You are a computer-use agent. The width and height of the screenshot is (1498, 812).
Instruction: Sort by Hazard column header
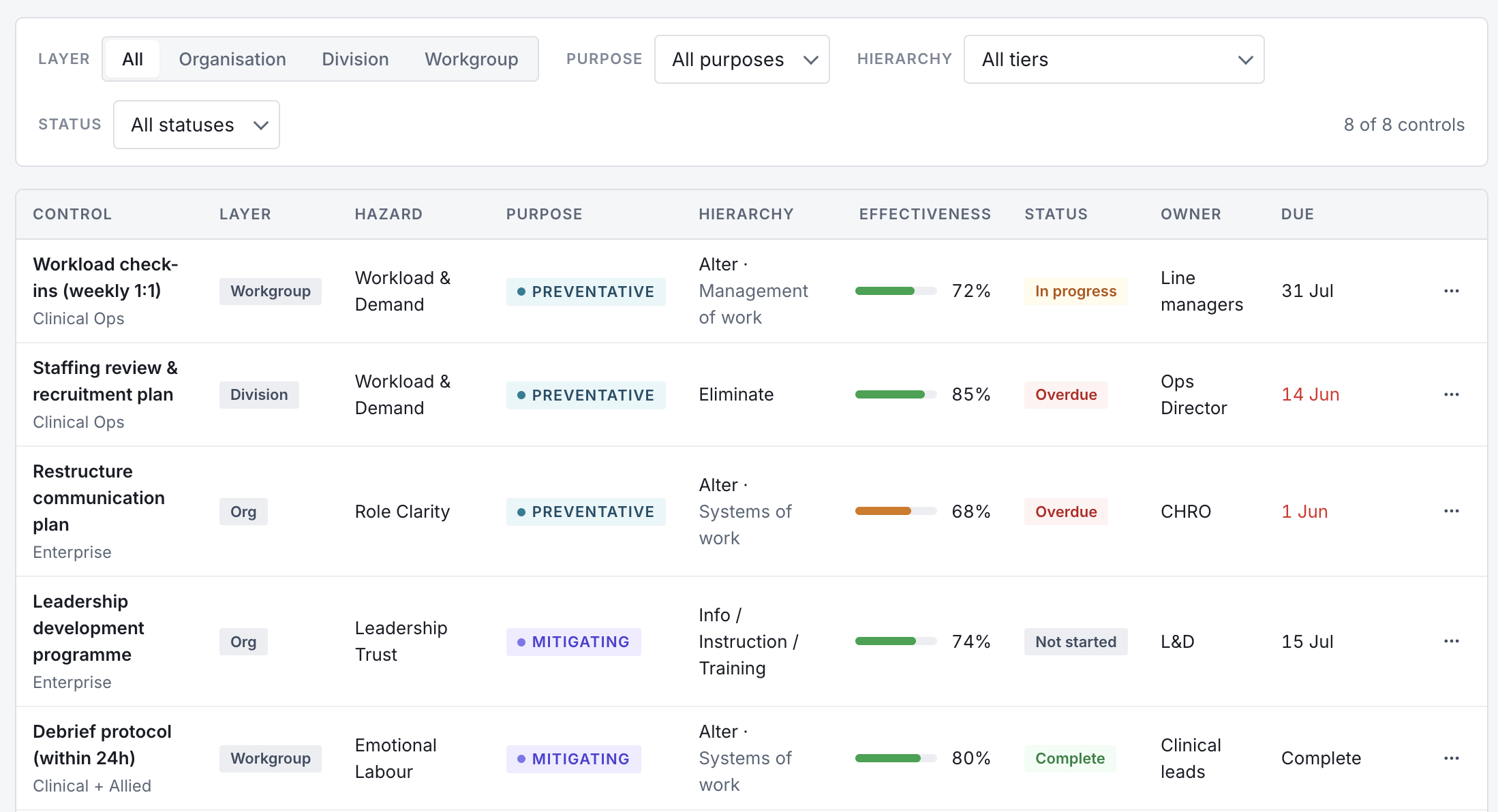pyautogui.click(x=388, y=214)
